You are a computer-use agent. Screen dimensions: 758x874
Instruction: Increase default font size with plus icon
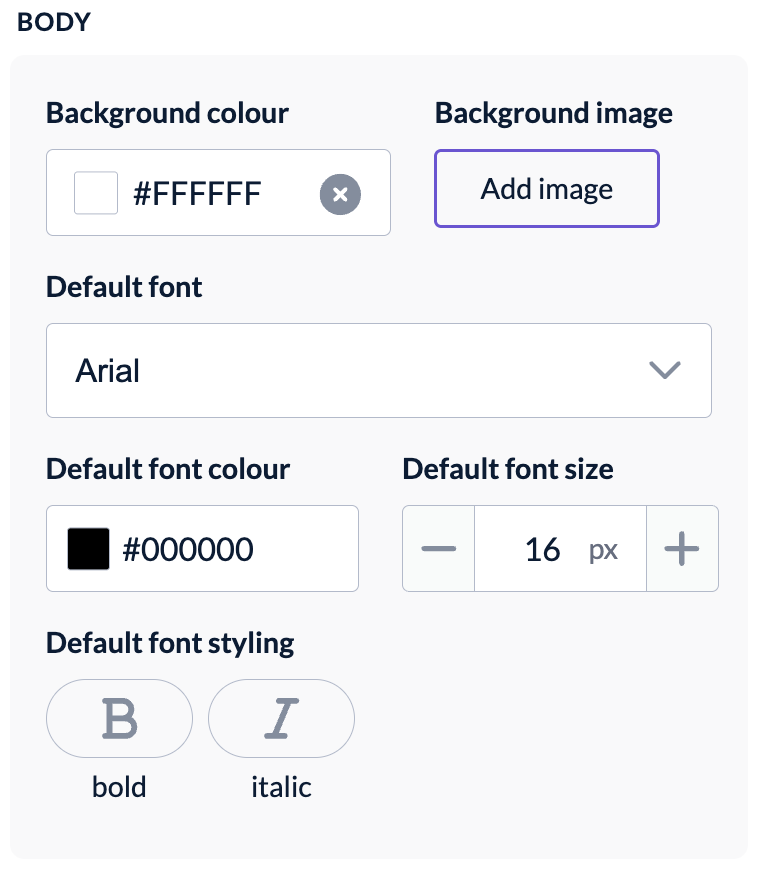[x=682, y=548]
